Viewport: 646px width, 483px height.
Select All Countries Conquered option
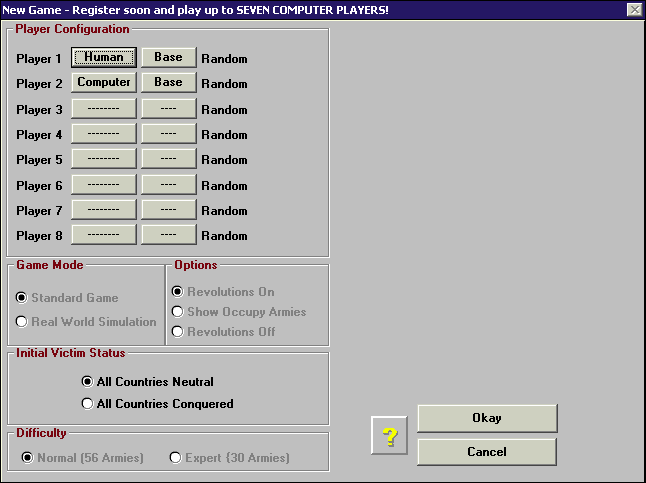[x=87, y=404]
